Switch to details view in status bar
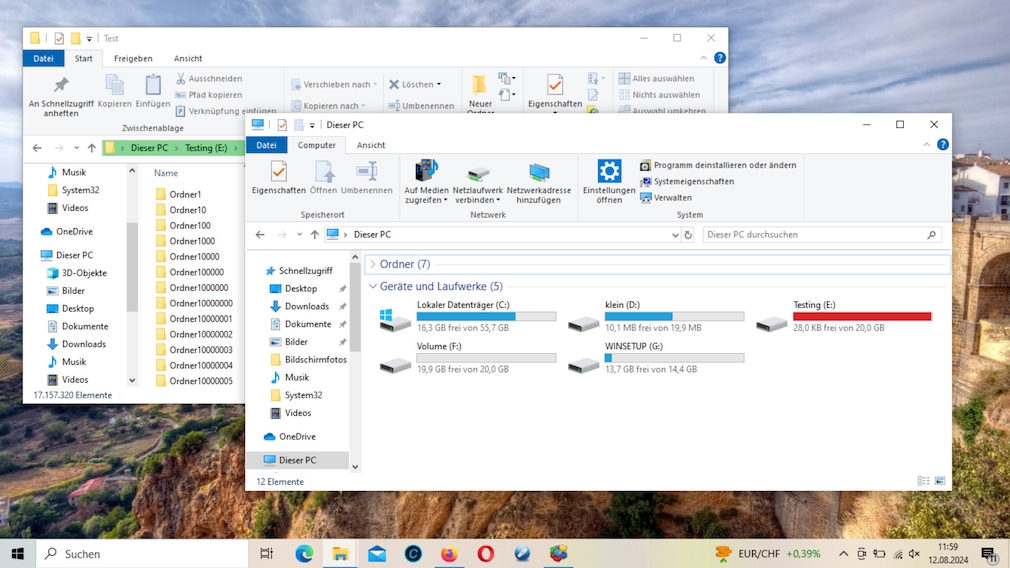This screenshot has height=568, width=1010. (924, 481)
